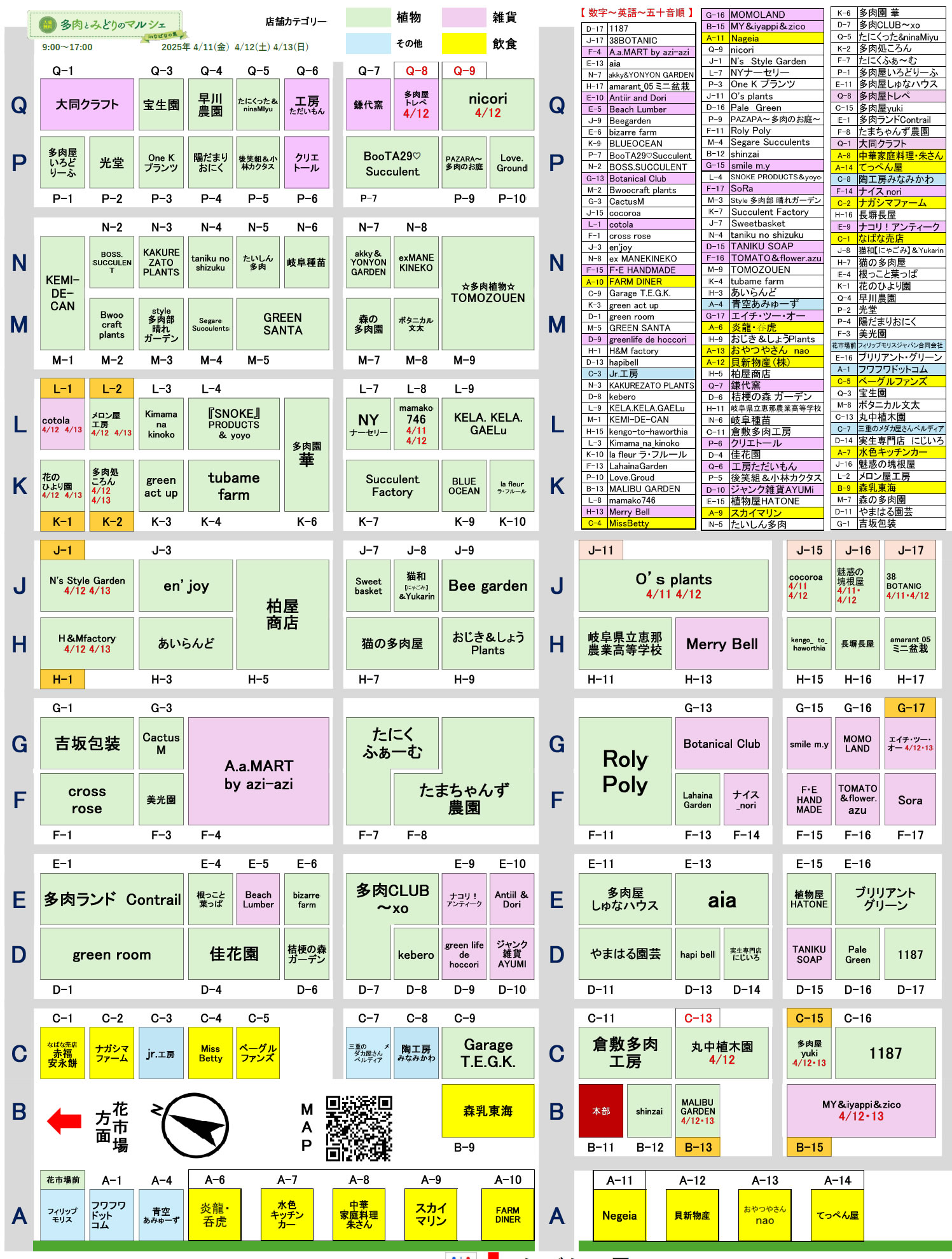Select the green room booth on the map

pos(112,954)
